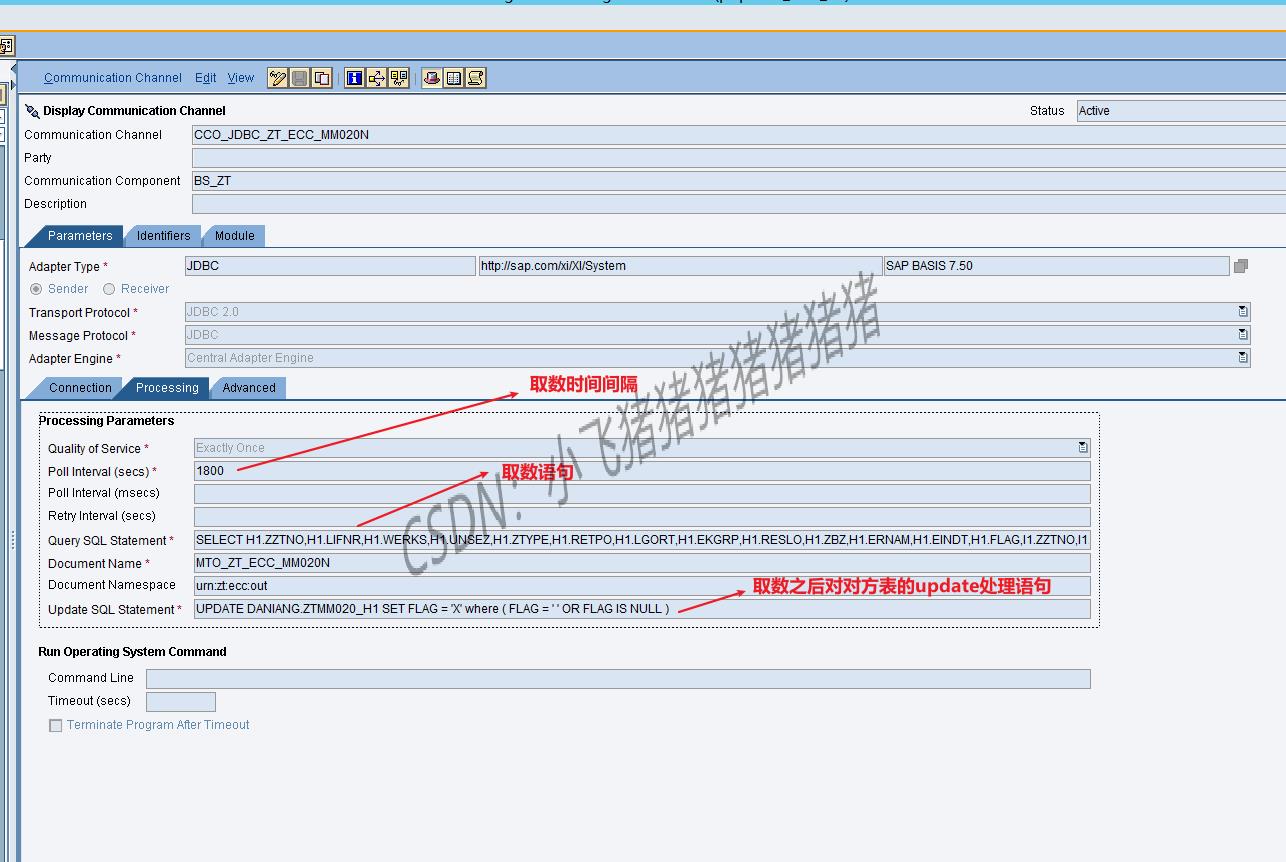Click the Communication Component field BS_ZT
This screenshot has width=1286, height=862.
coord(739,181)
